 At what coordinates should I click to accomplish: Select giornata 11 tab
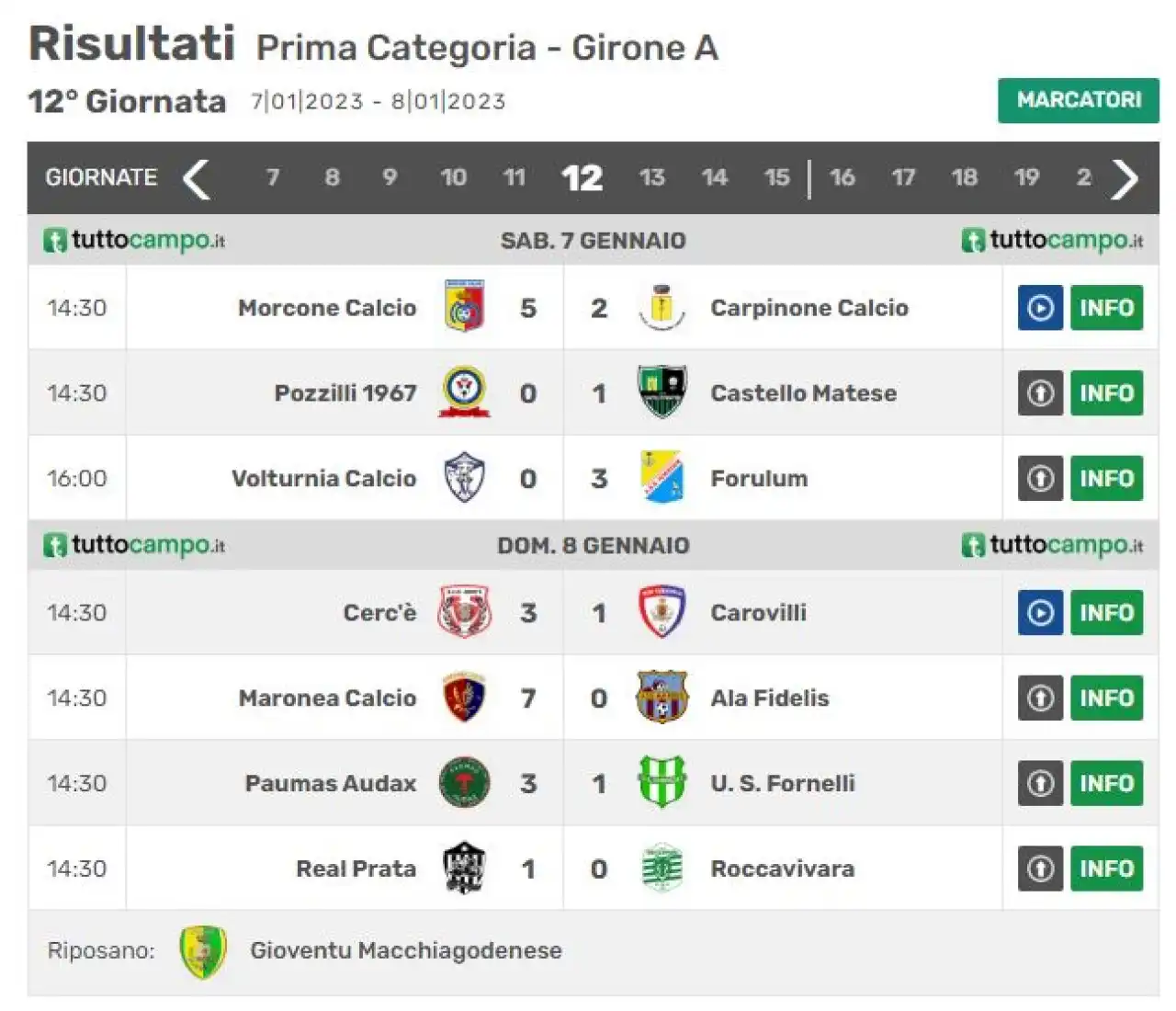coord(514,177)
